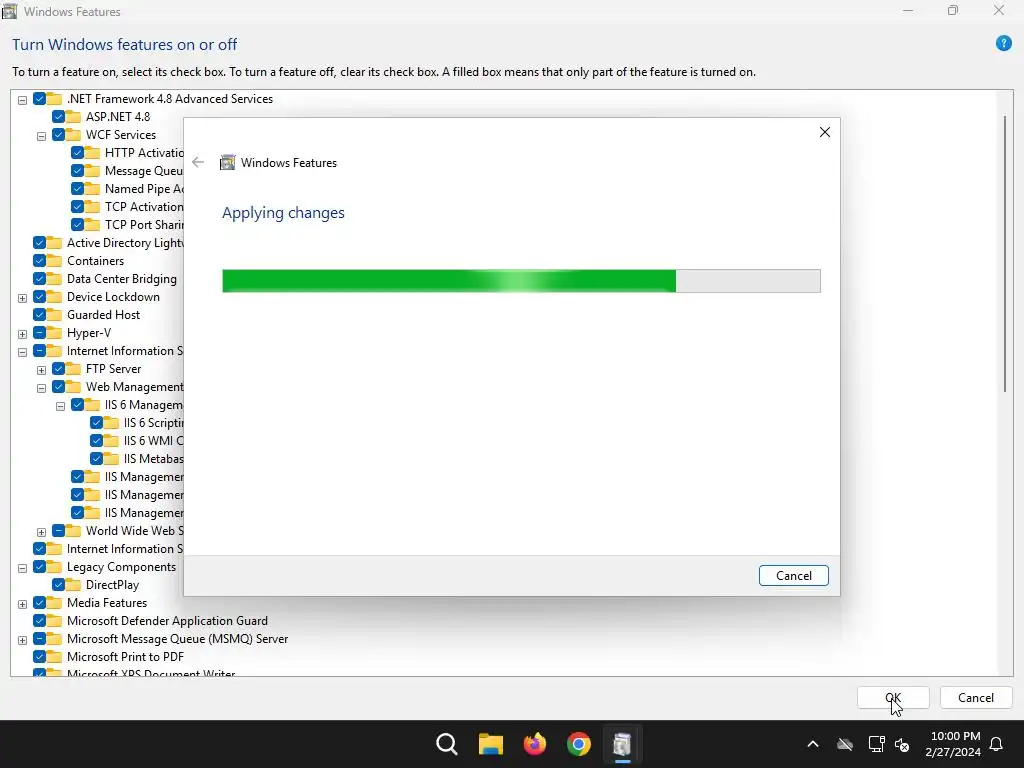This screenshot has height=768, width=1024.
Task: Toggle the Microsoft Defender Application Guard checkbox
Action: (x=39, y=620)
